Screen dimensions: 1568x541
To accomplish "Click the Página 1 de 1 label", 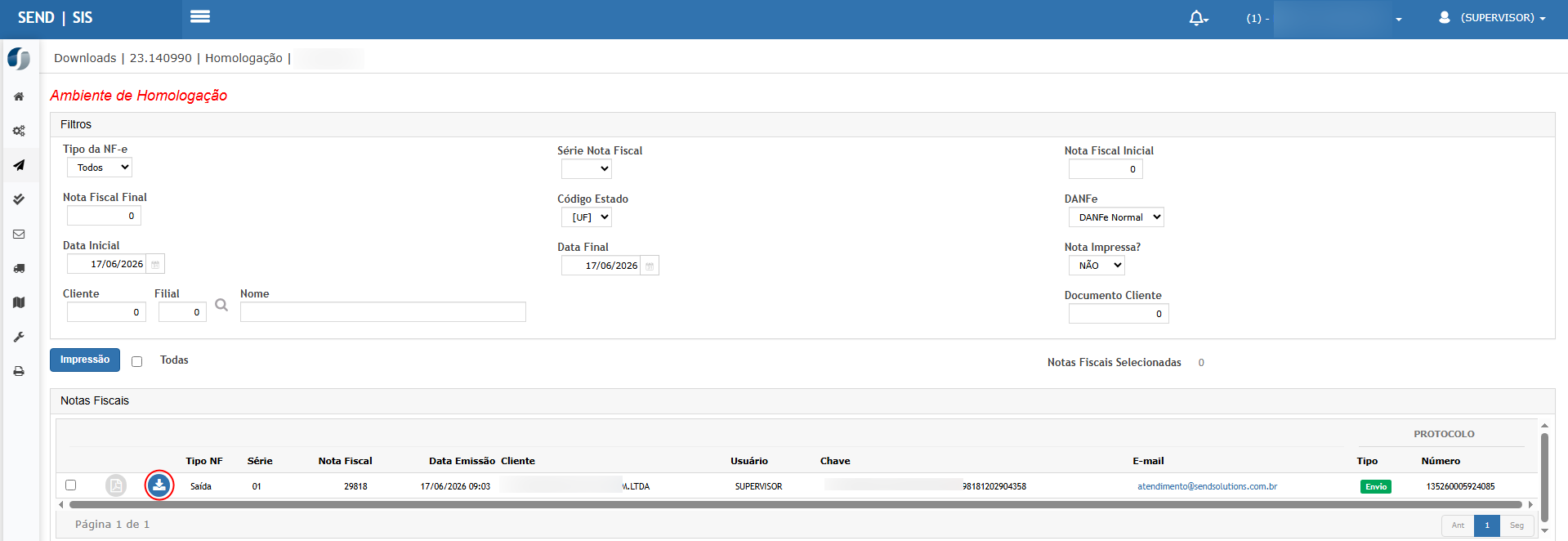I will tap(112, 525).
